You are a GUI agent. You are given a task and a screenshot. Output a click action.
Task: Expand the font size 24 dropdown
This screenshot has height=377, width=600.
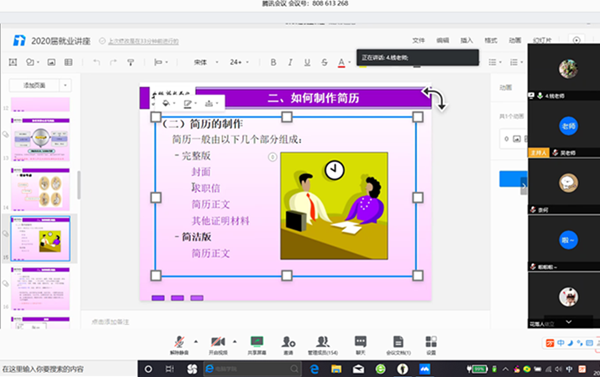coord(240,62)
